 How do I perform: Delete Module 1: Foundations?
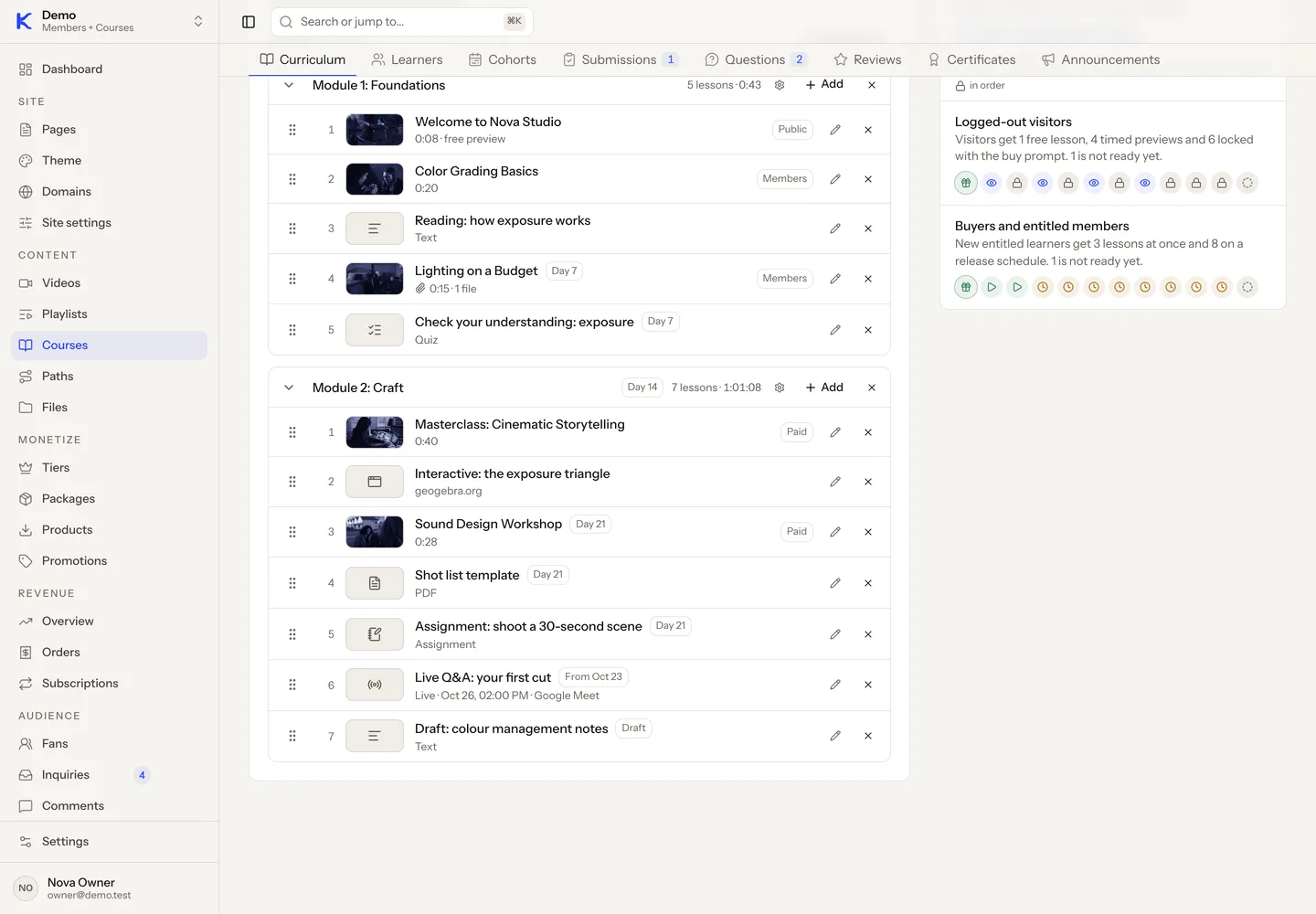tap(872, 85)
